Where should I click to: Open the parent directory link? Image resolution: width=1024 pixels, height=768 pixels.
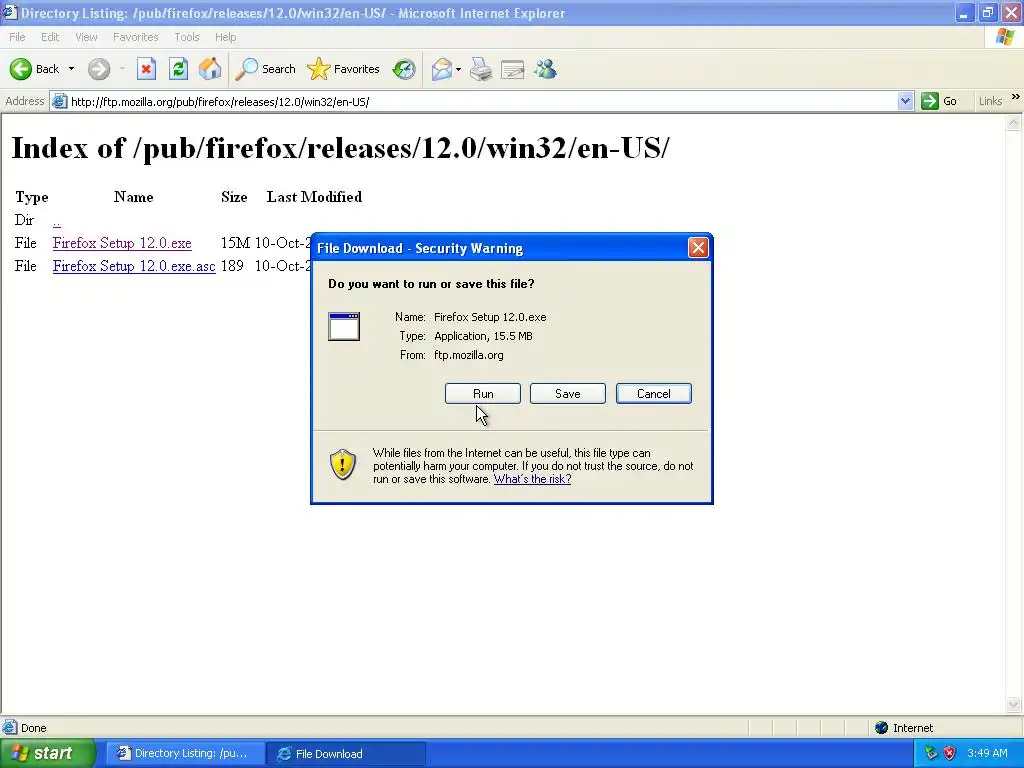tap(57, 221)
